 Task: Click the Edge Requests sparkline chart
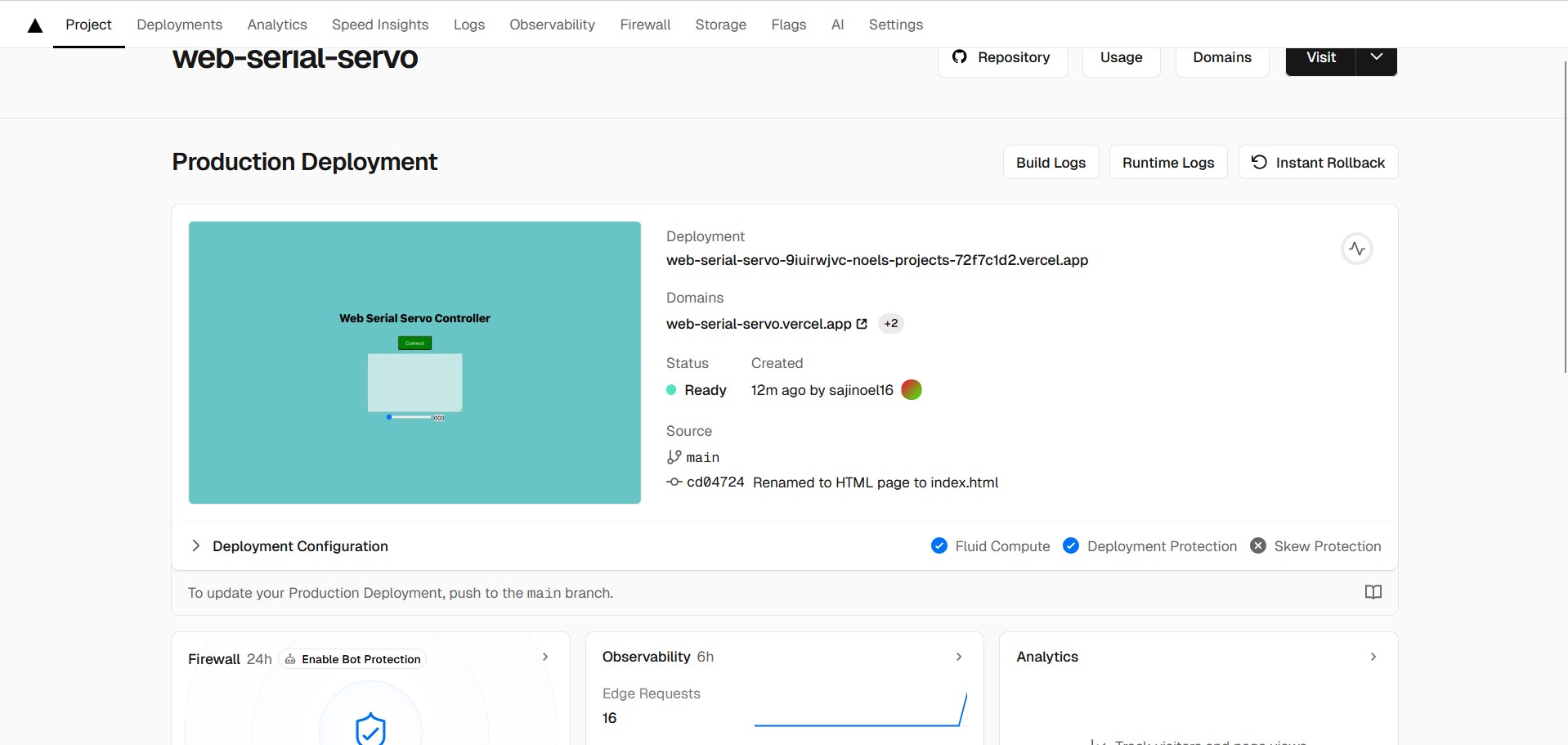[x=860, y=709]
